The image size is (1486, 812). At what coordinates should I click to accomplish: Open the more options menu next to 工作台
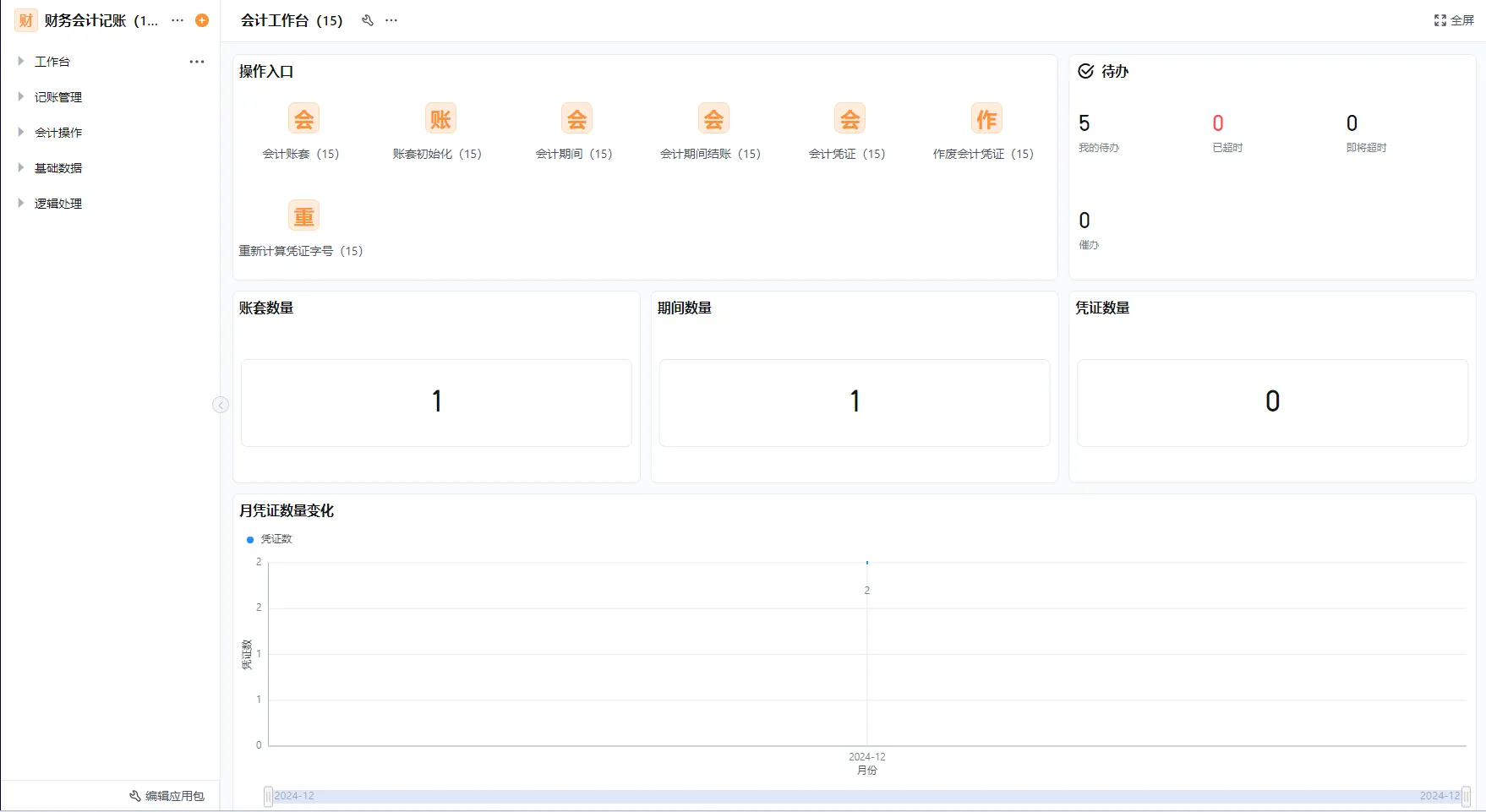pyautogui.click(x=197, y=61)
